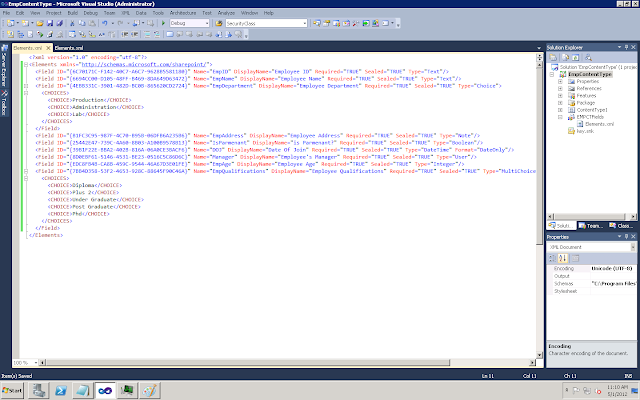The height and width of the screenshot is (400, 640).
Task: Expand the Properties folder node
Action: tap(560, 82)
